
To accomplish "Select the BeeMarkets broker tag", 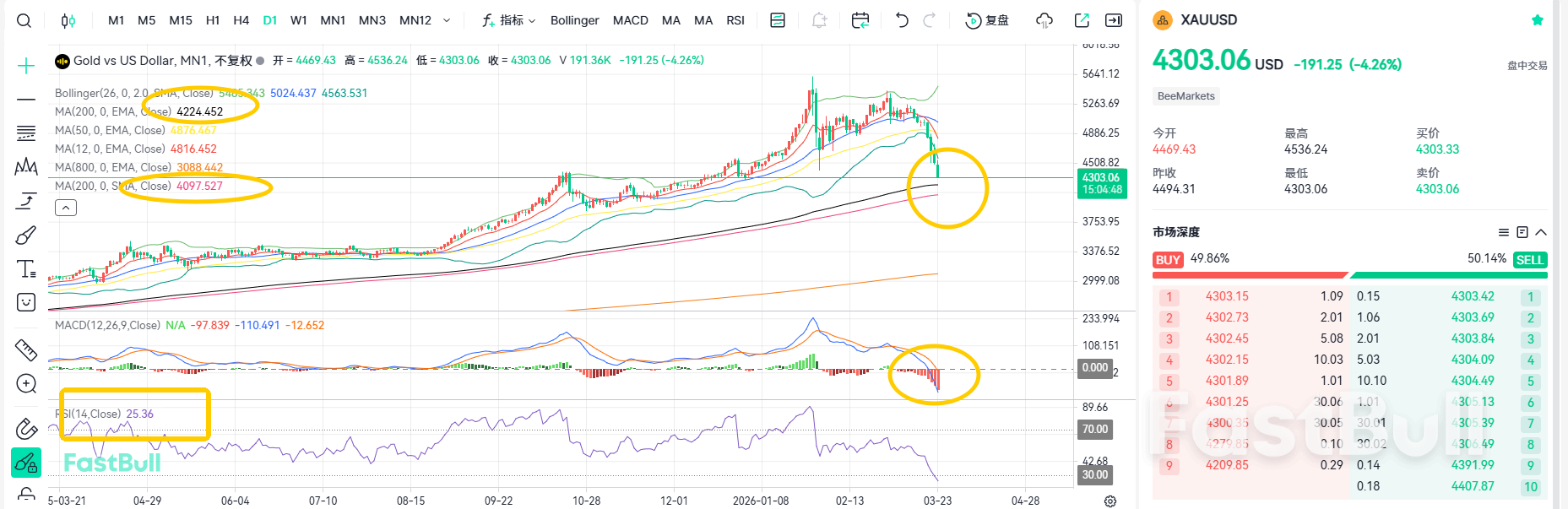I will click(1185, 96).
